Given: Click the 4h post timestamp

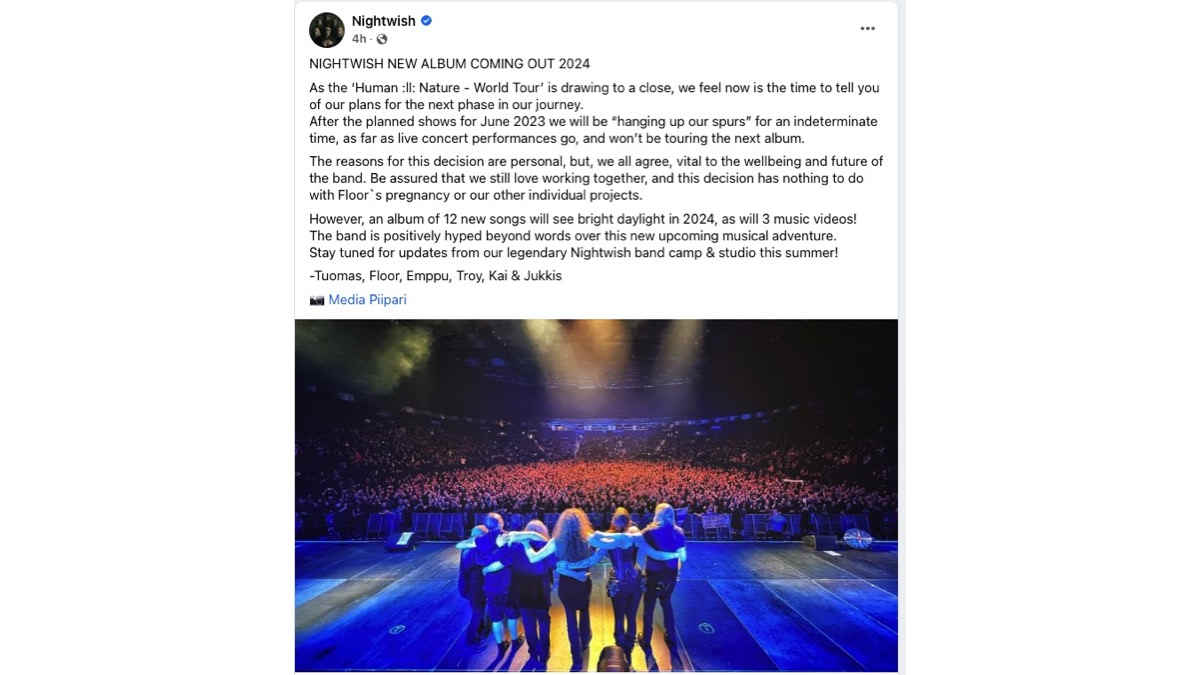Looking at the screenshot, I should [x=359, y=39].
